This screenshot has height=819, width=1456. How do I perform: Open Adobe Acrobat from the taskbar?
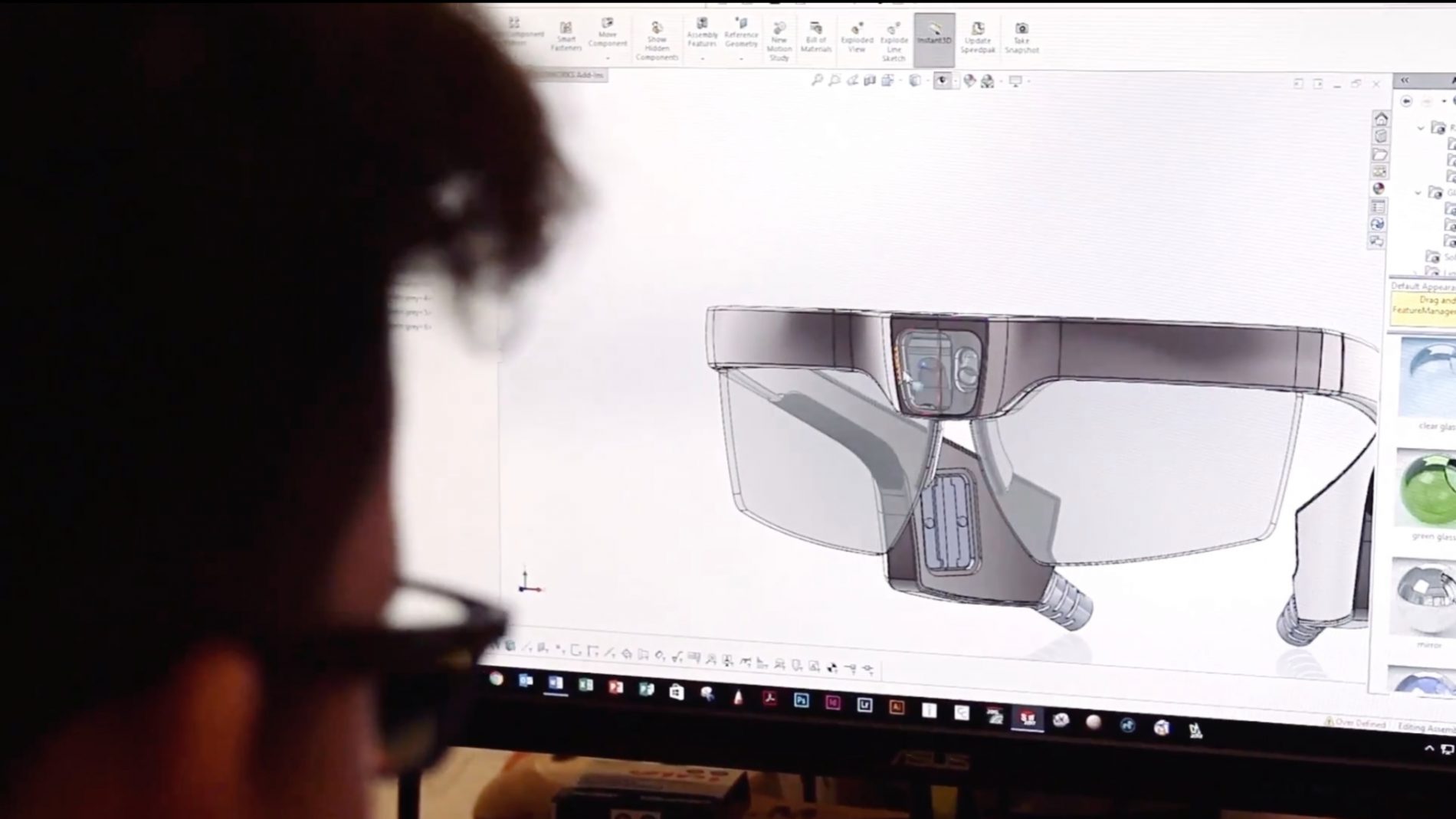point(769,697)
